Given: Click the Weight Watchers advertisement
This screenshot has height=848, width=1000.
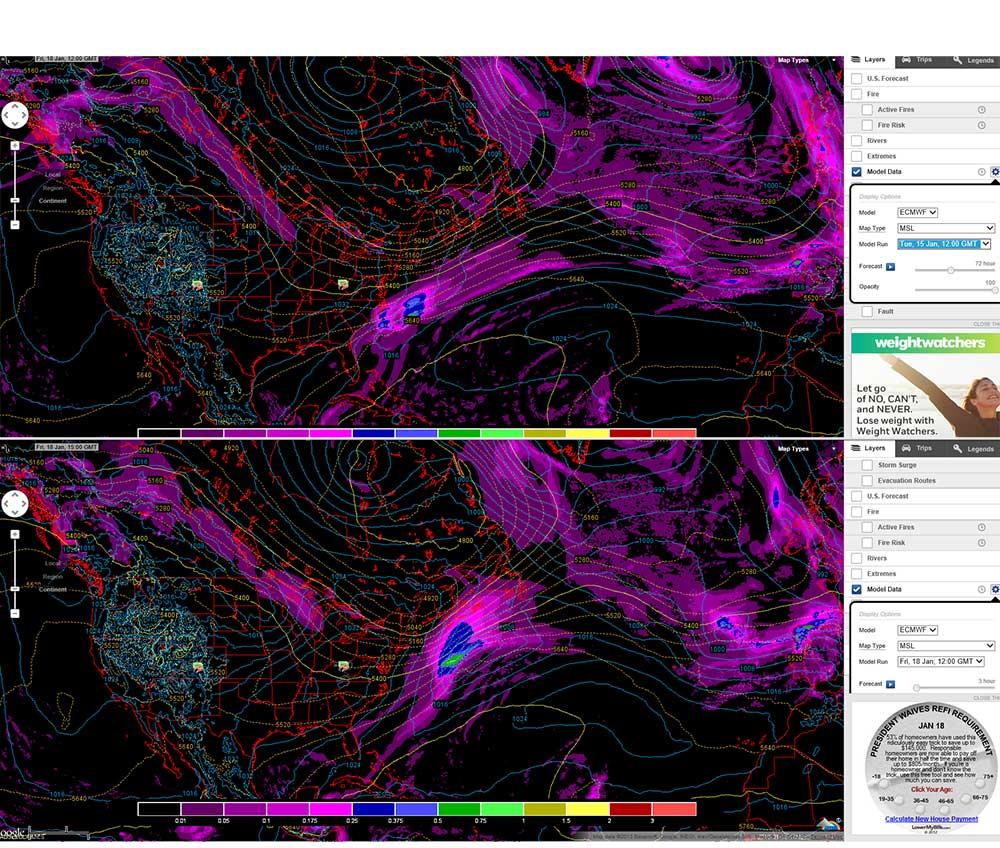Looking at the screenshot, I should [x=925, y=384].
